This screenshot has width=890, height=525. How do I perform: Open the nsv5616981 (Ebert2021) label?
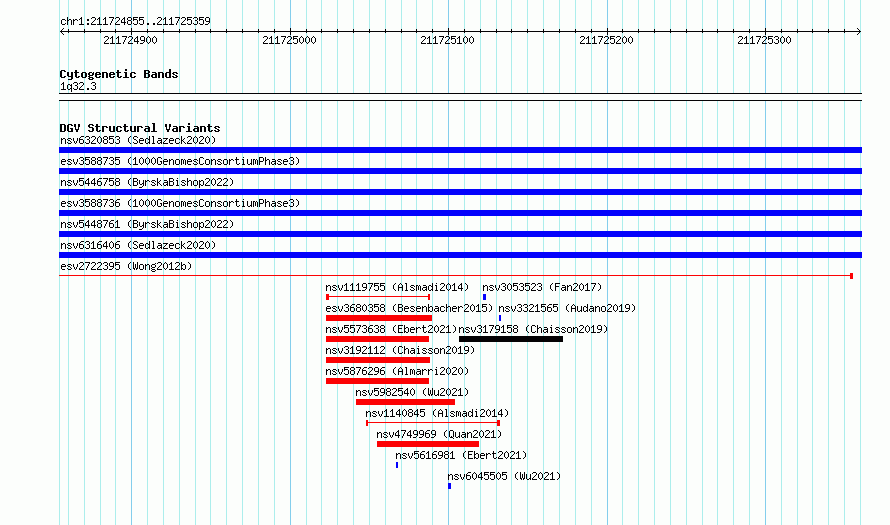[461, 455]
